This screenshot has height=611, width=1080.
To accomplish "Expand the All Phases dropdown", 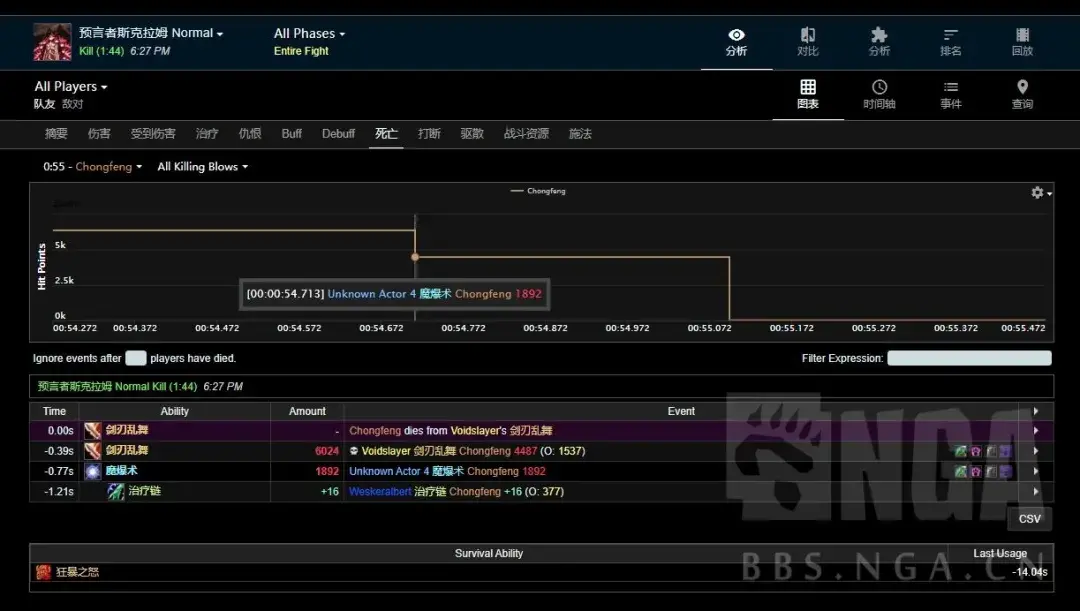I will point(309,33).
